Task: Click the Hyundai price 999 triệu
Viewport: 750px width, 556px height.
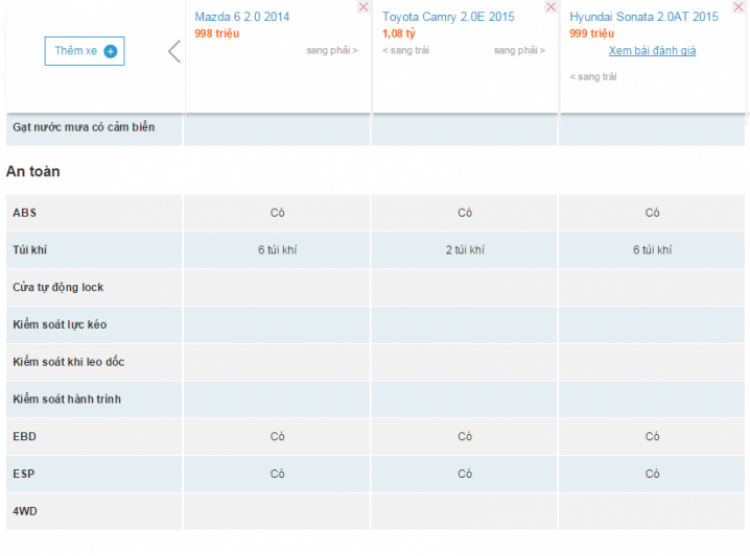Action: tap(592, 33)
